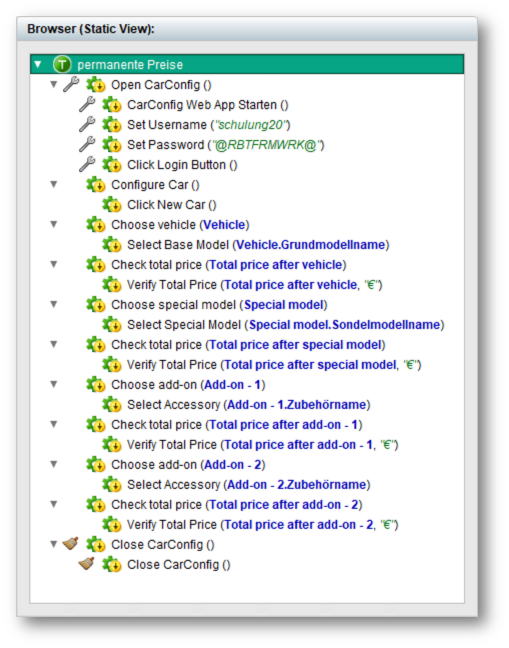This screenshot has width=509, height=648.
Task: Click wrench icon of CarConfig Web App Starten
Action: 87,105
